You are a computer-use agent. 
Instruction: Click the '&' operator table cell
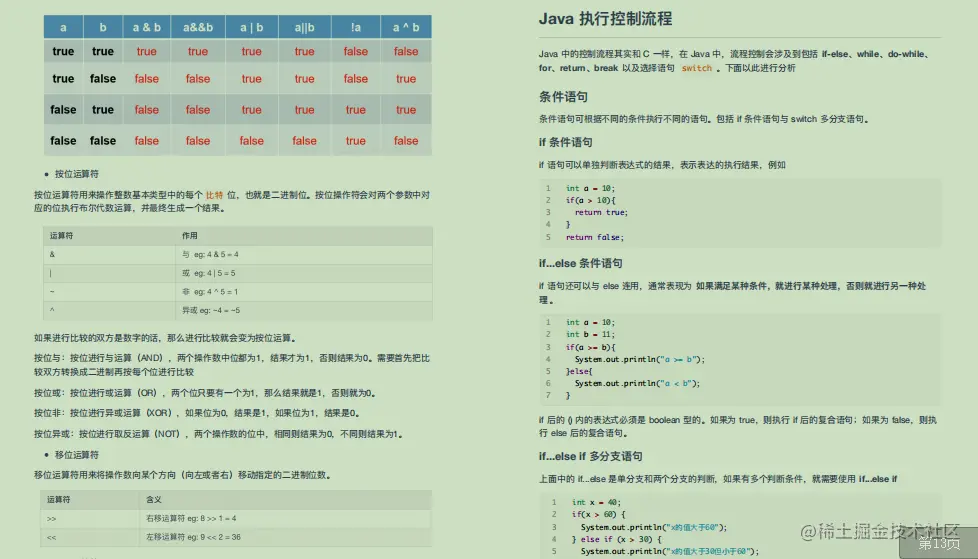(109, 255)
